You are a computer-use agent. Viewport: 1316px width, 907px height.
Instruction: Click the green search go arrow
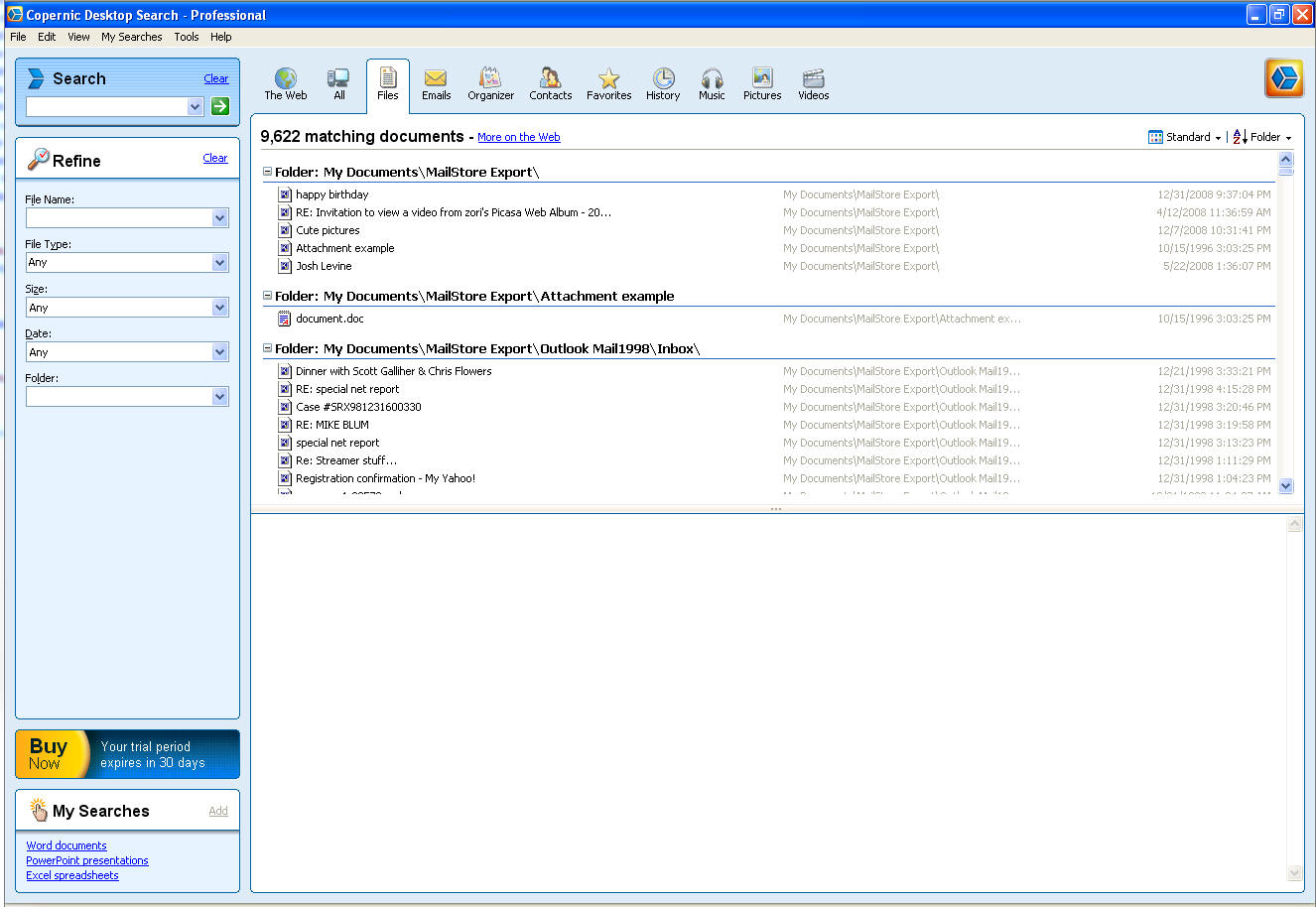click(220, 106)
